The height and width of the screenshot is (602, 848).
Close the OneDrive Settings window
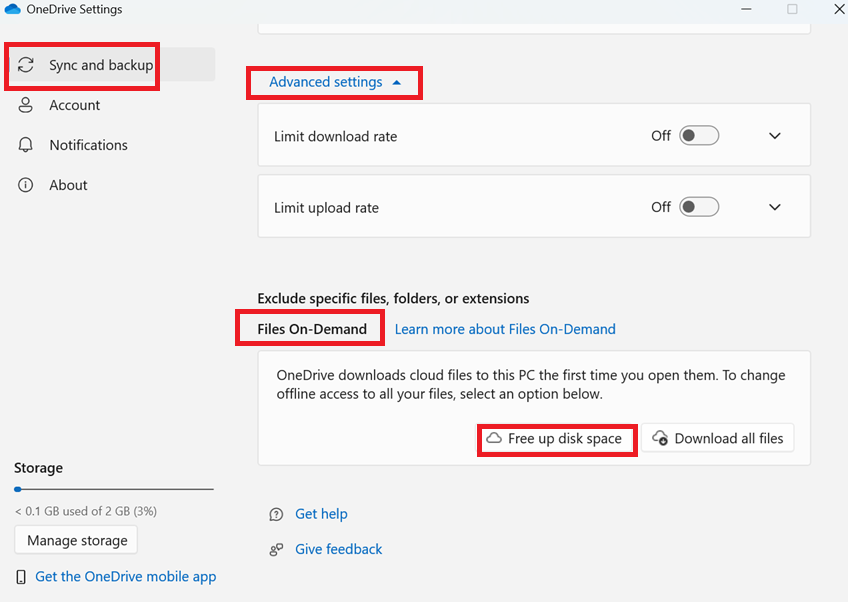pyautogui.click(x=839, y=9)
